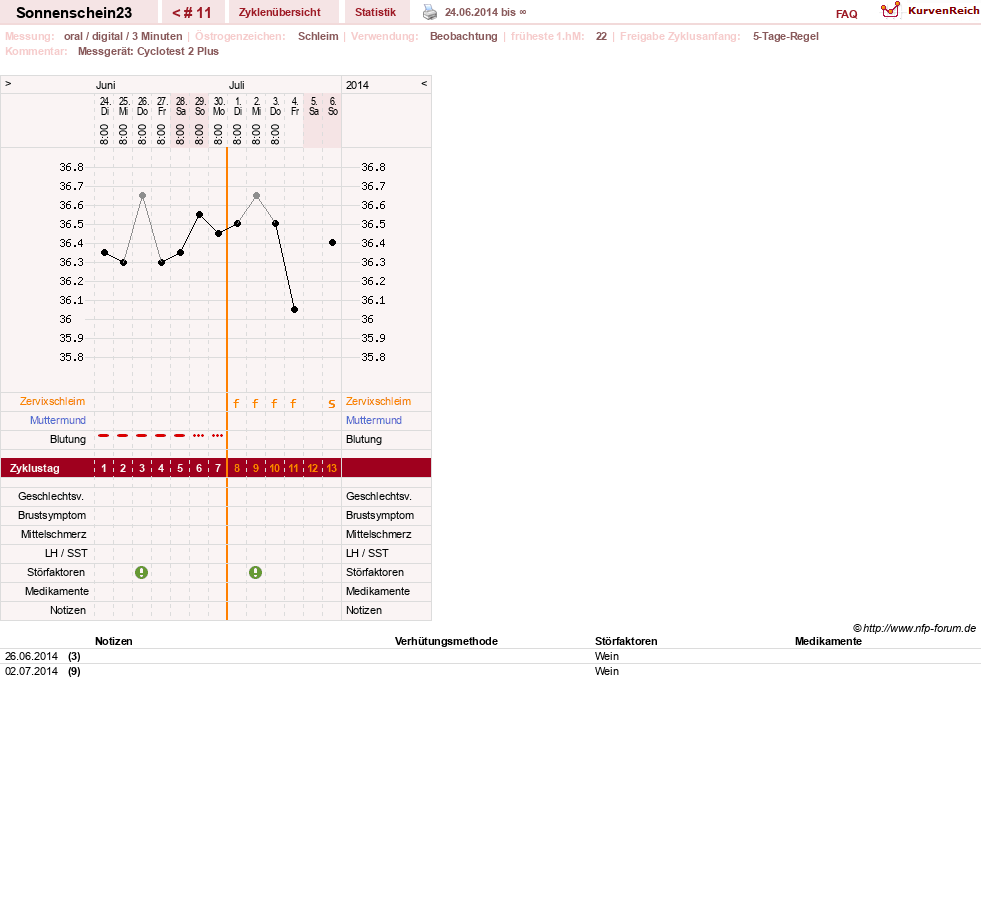Image resolution: width=981 pixels, height=900 pixels.
Task: Open the Statistik tab
Action: [x=375, y=12]
